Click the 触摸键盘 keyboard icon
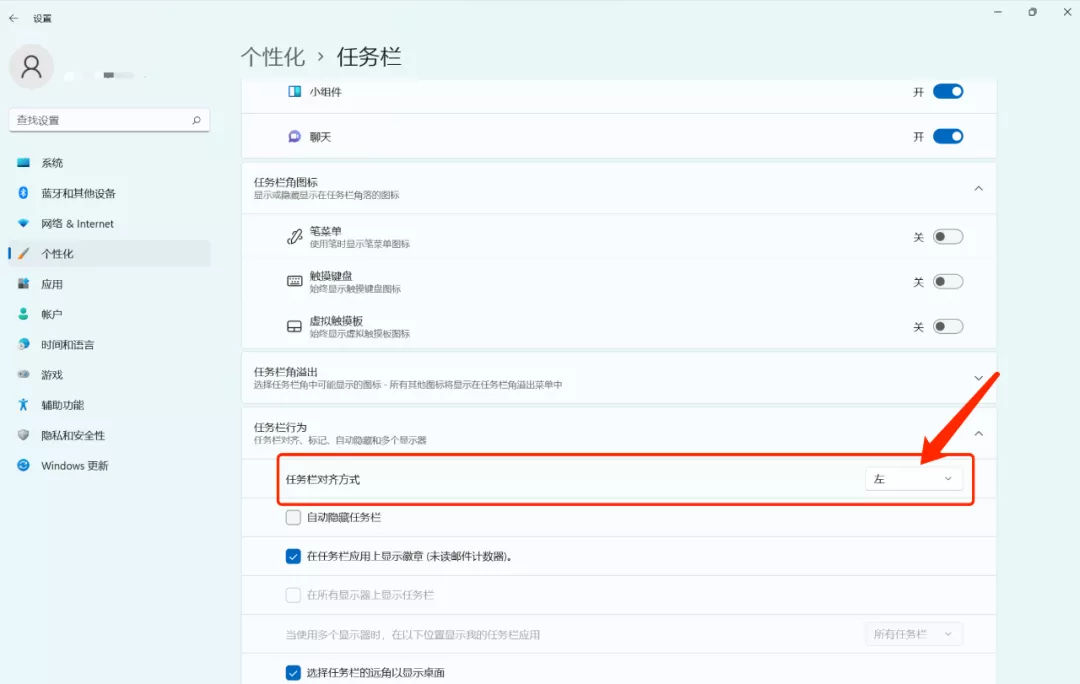The image size is (1080, 684). (x=294, y=281)
